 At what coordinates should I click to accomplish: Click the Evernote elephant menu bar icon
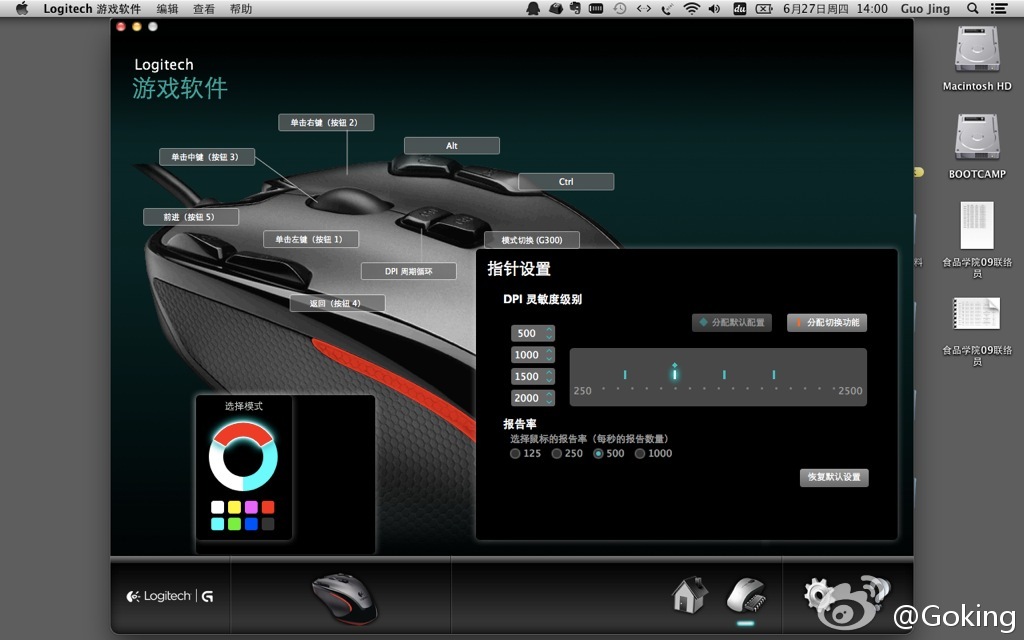[575, 8]
